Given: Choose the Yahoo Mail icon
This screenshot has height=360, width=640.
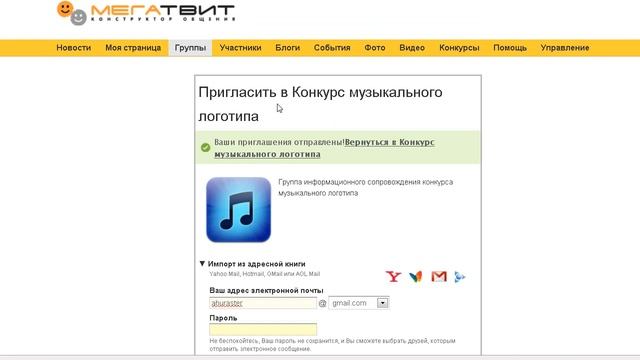Looking at the screenshot, I should click(393, 277).
